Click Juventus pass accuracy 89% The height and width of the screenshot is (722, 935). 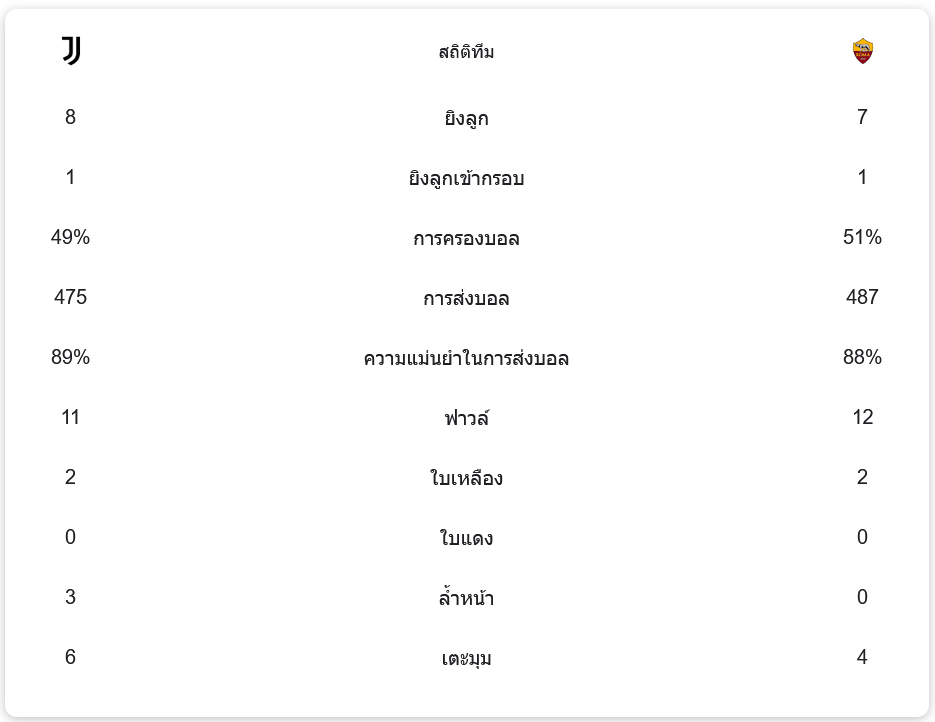[x=70, y=357]
